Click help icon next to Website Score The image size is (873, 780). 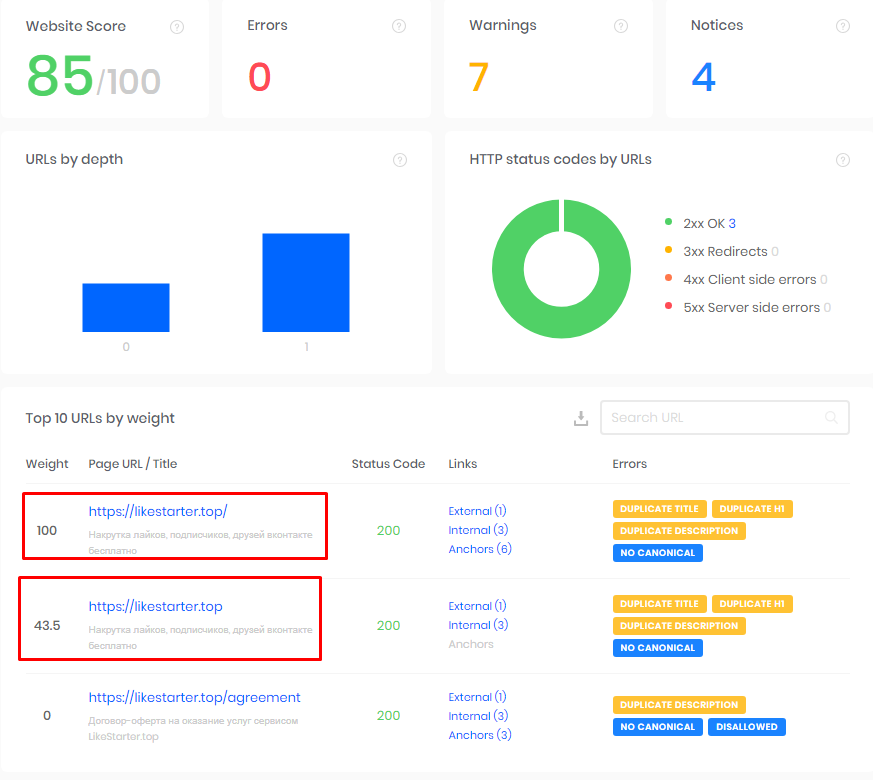coord(177,27)
